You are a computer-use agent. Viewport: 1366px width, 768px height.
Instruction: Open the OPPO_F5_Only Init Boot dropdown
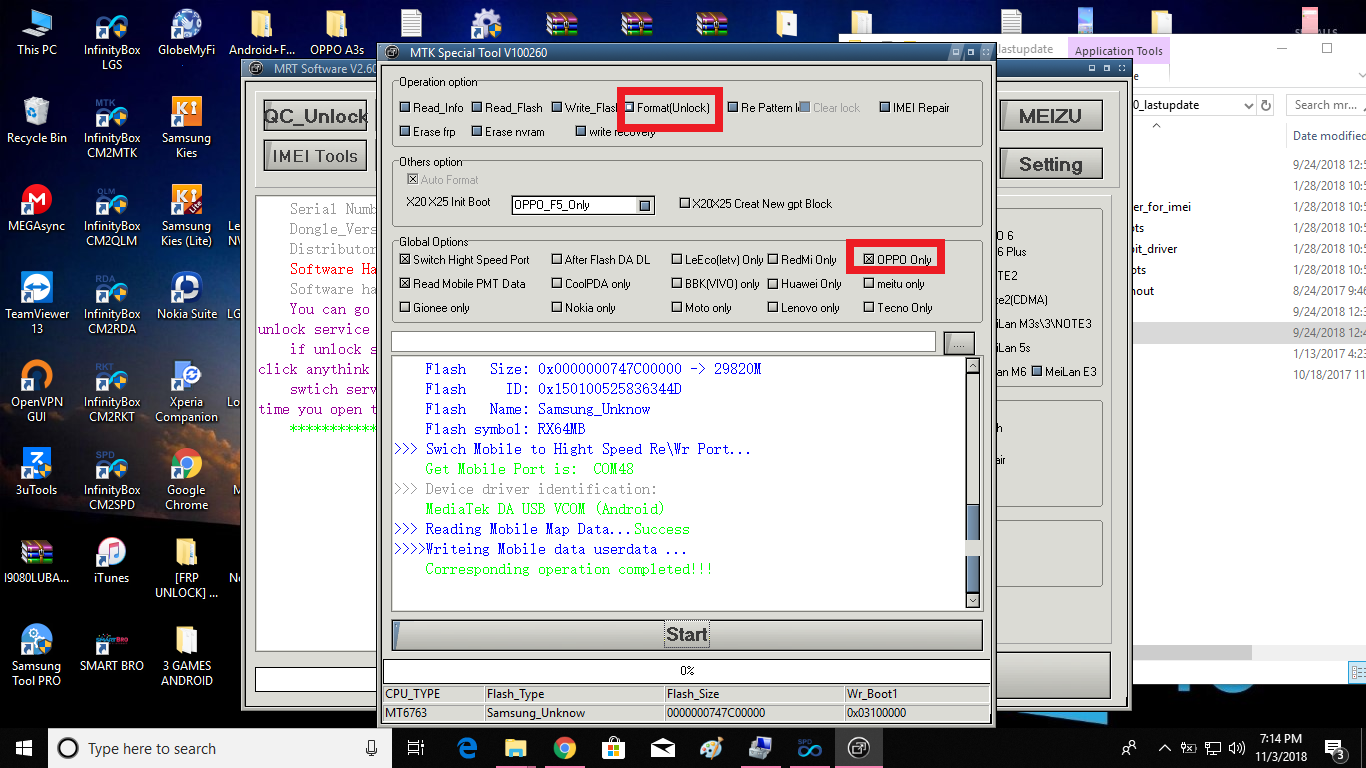coord(646,205)
